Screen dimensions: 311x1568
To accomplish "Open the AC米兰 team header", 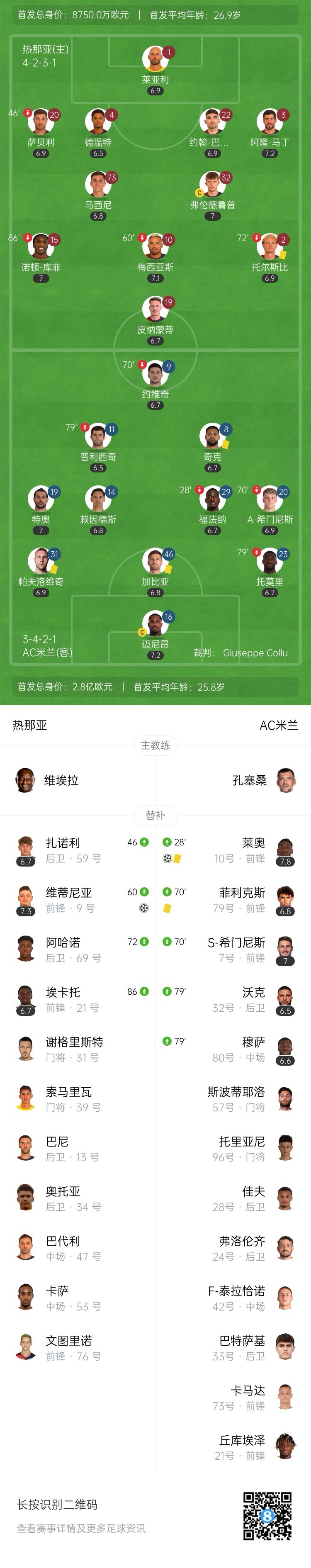I will click(x=279, y=725).
